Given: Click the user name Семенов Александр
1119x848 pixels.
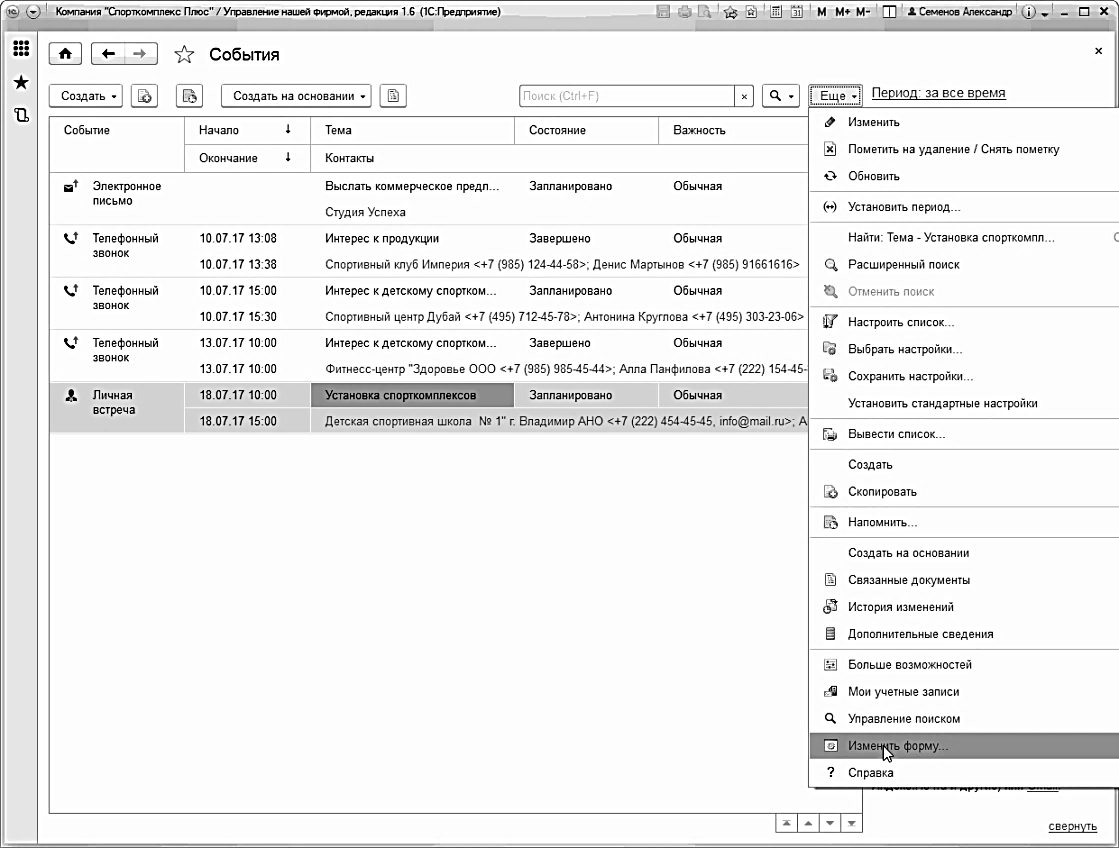Looking at the screenshot, I should pyautogui.click(x=960, y=11).
